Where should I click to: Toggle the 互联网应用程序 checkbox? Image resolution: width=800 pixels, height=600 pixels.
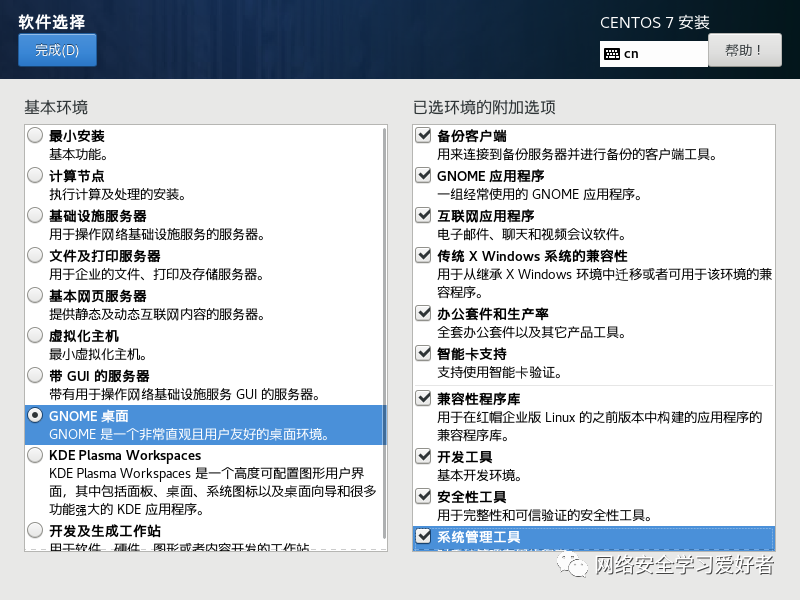point(423,215)
